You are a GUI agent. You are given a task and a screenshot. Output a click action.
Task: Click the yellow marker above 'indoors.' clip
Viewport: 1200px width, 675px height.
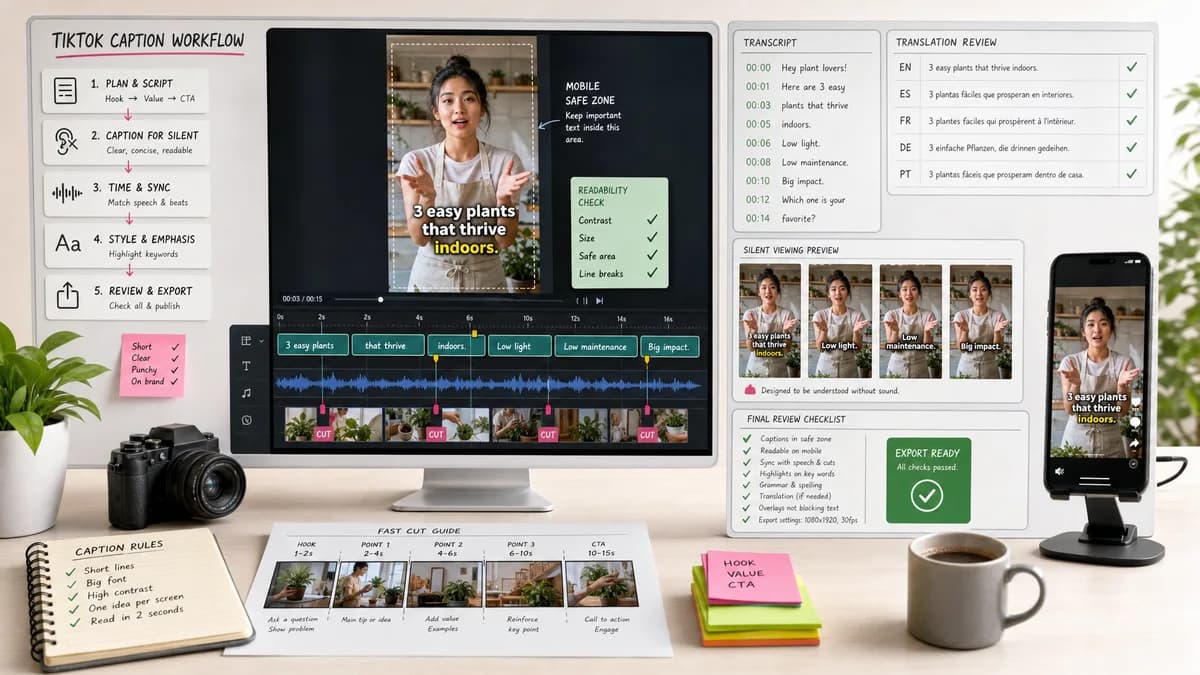click(x=474, y=332)
